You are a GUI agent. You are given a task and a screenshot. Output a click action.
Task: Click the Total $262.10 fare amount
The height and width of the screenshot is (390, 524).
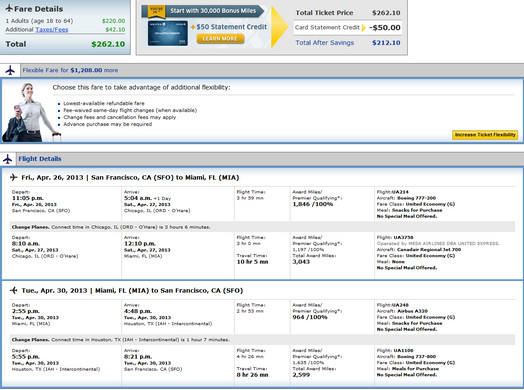(x=108, y=44)
